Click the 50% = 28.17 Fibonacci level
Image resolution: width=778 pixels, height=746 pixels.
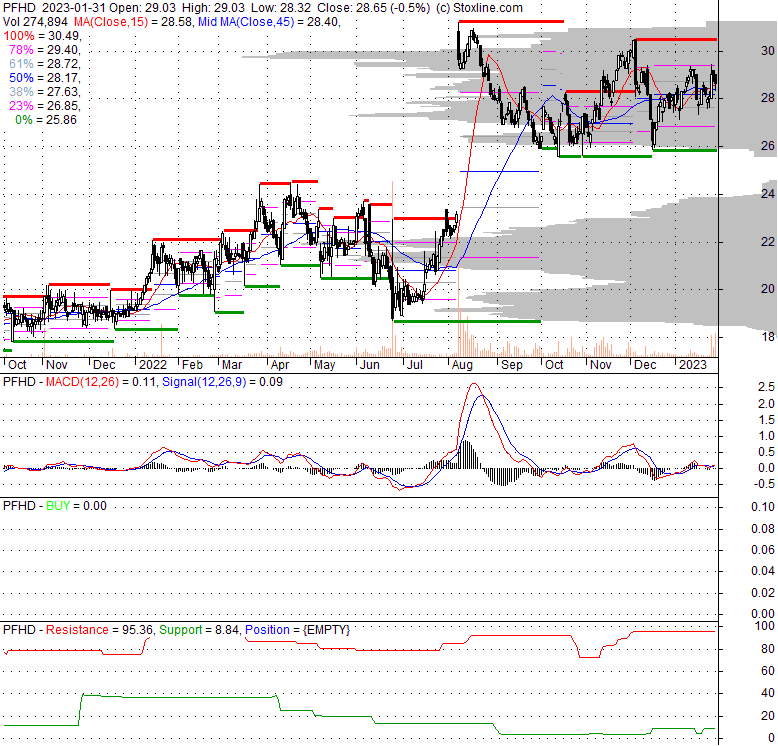click(44, 78)
